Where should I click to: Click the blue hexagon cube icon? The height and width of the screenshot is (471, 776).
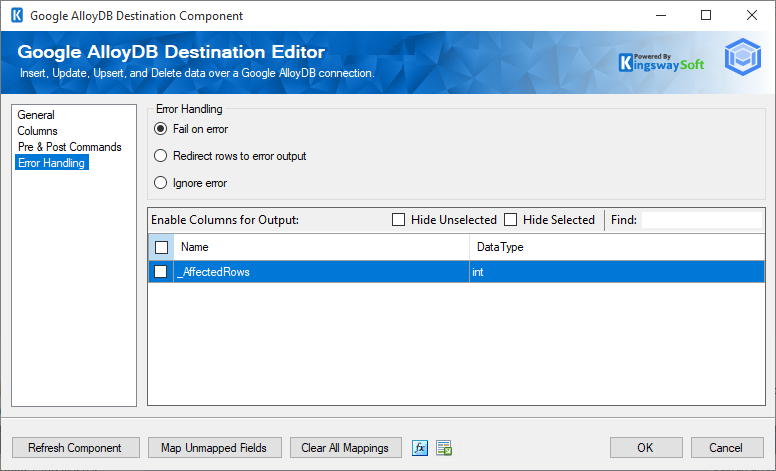coord(743,57)
